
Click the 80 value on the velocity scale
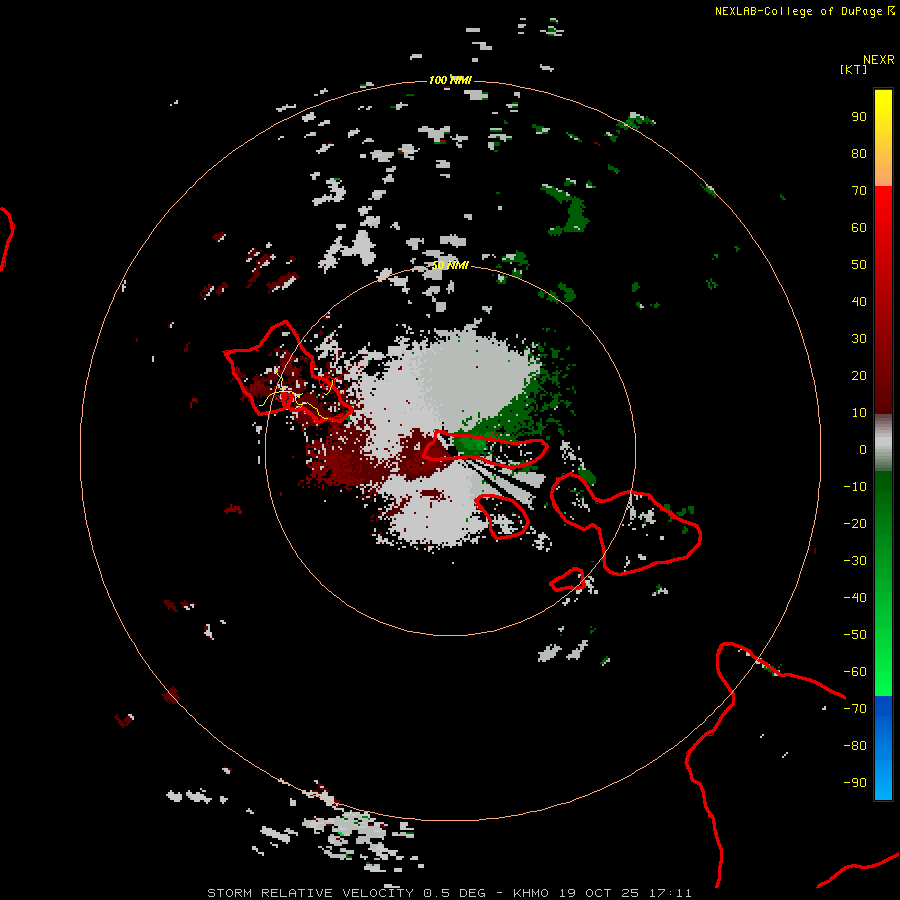[859, 154]
